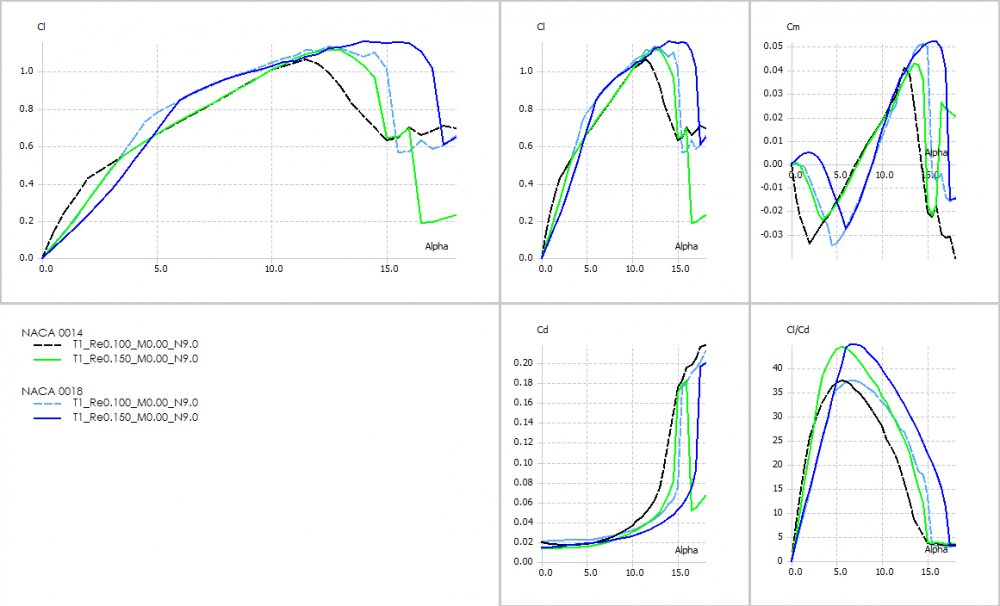Select the T1_Re0.150 polar label under NACA 0014

pyautogui.click(x=135, y=358)
